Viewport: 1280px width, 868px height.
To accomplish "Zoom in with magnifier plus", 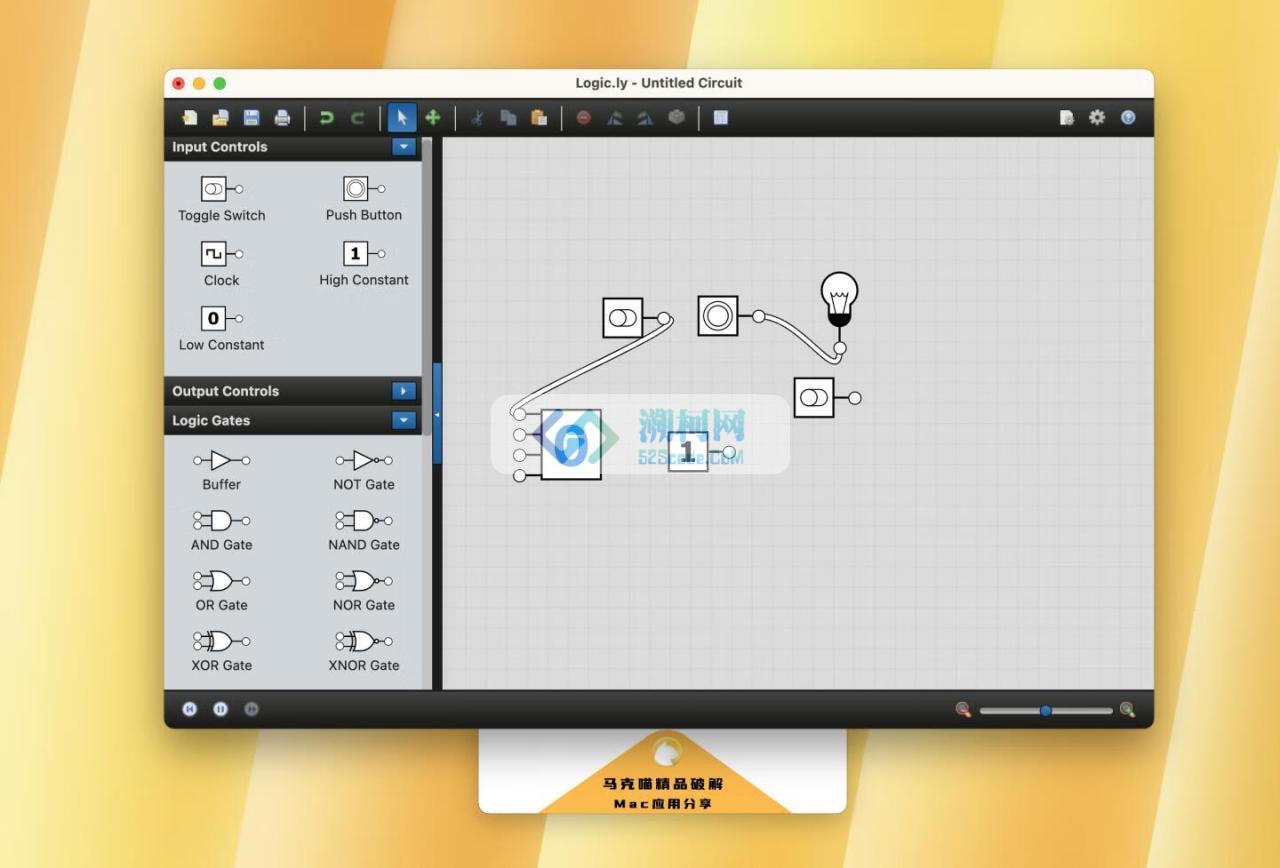I will (x=1127, y=710).
